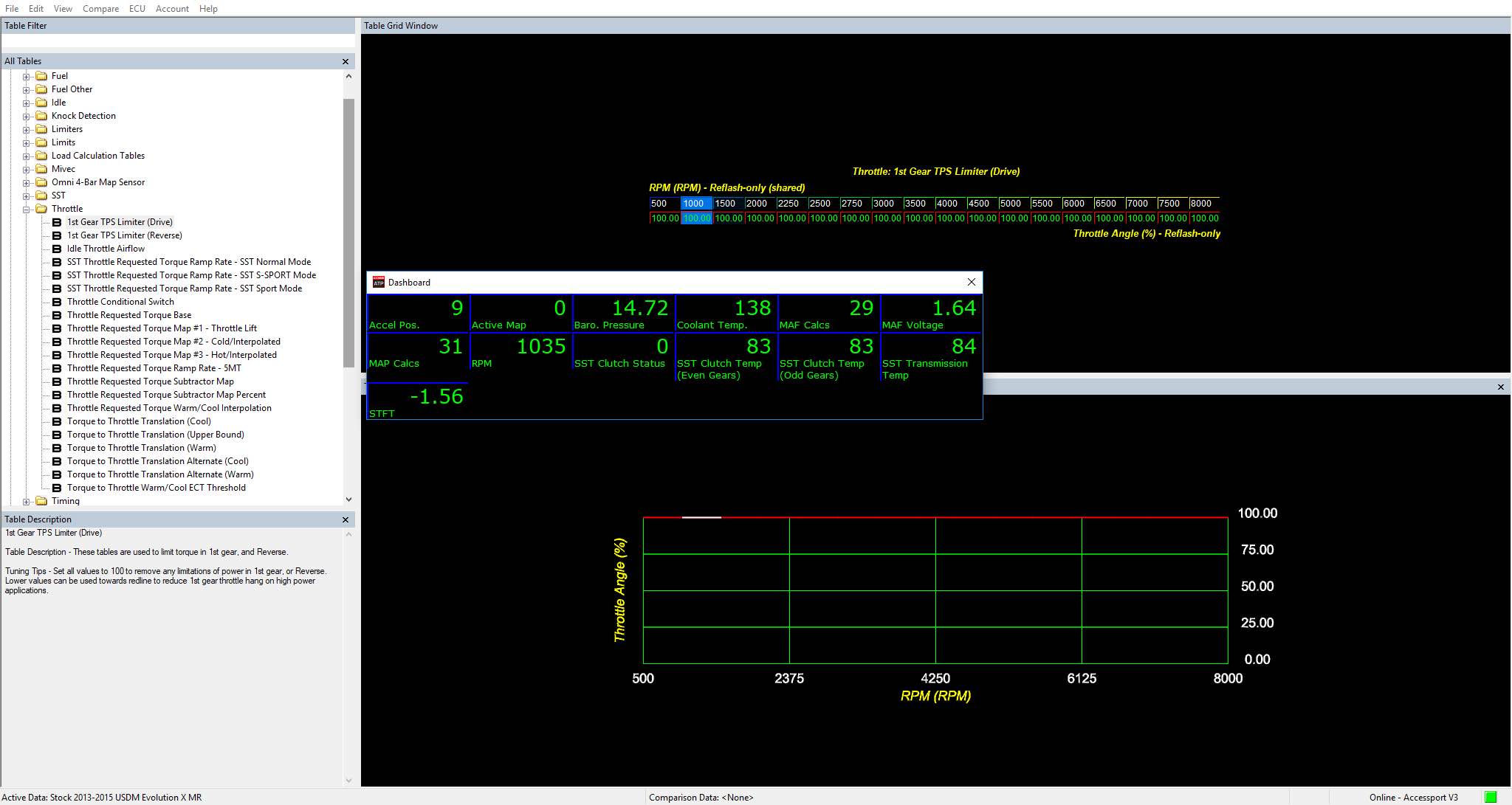1512x805 pixels.
Task: Expand the Fuel folder
Action: (27, 77)
